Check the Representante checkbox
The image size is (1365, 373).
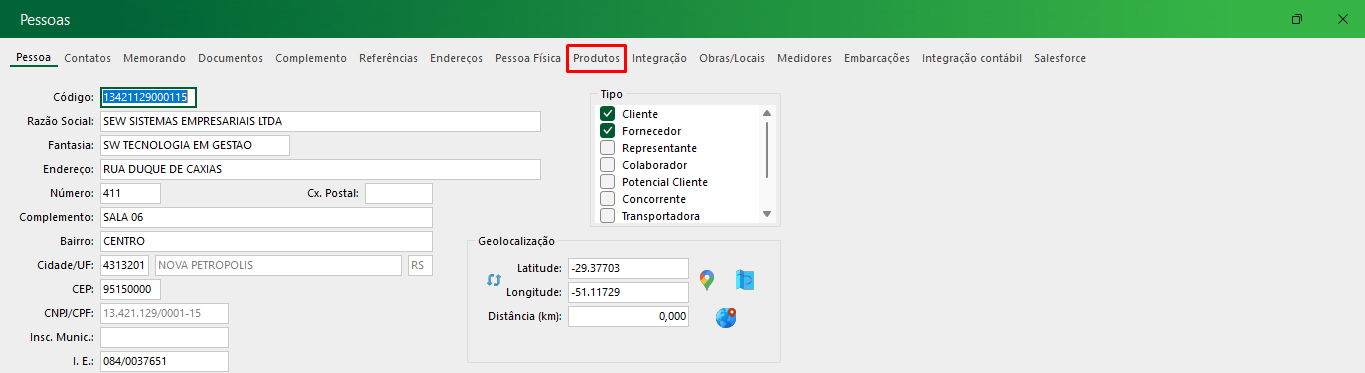pyautogui.click(x=607, y=148)
